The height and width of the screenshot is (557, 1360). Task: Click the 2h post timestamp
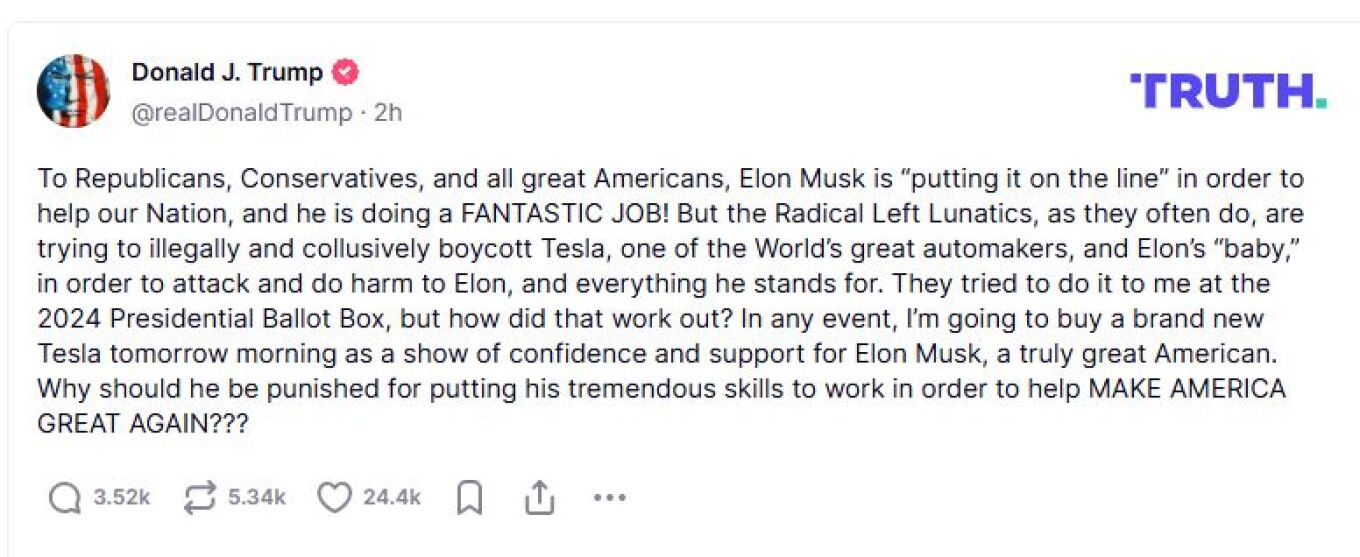pyautogui.click(x=388, y=113)
